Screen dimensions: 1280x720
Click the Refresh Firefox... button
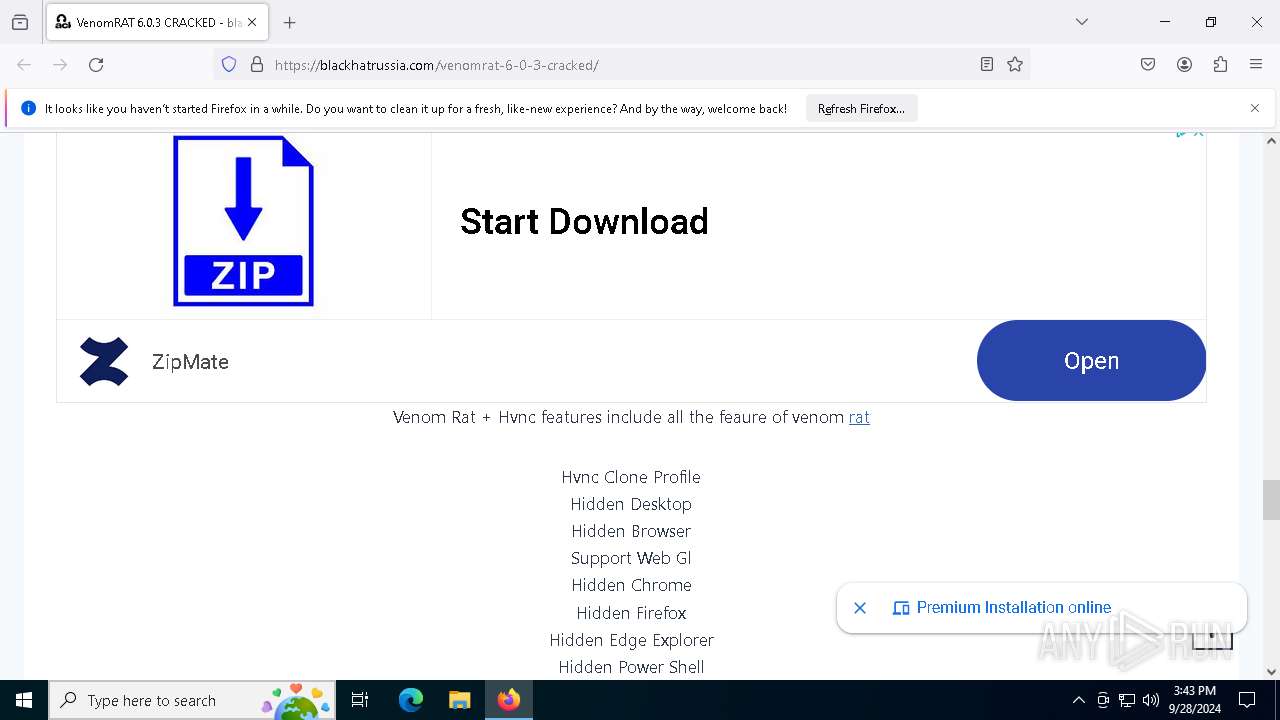click(861, 109)
